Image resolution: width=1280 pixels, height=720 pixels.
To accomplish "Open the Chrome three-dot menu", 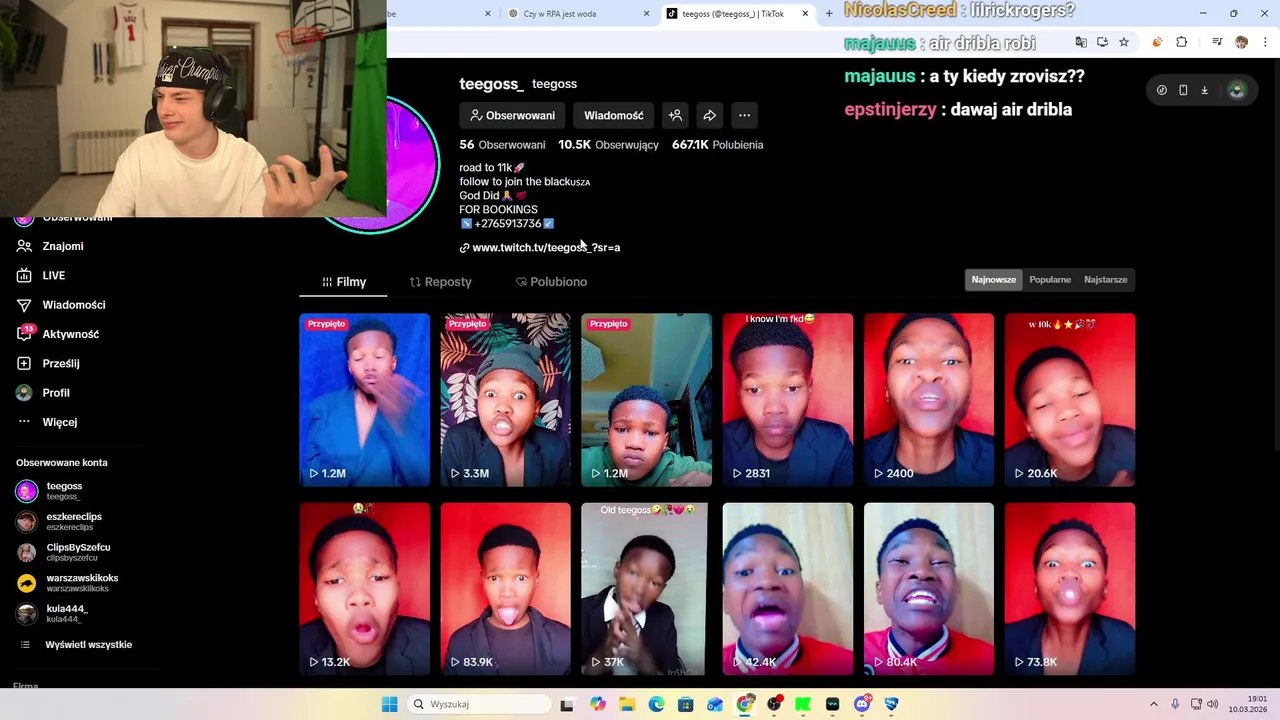I will point(1265,42).
